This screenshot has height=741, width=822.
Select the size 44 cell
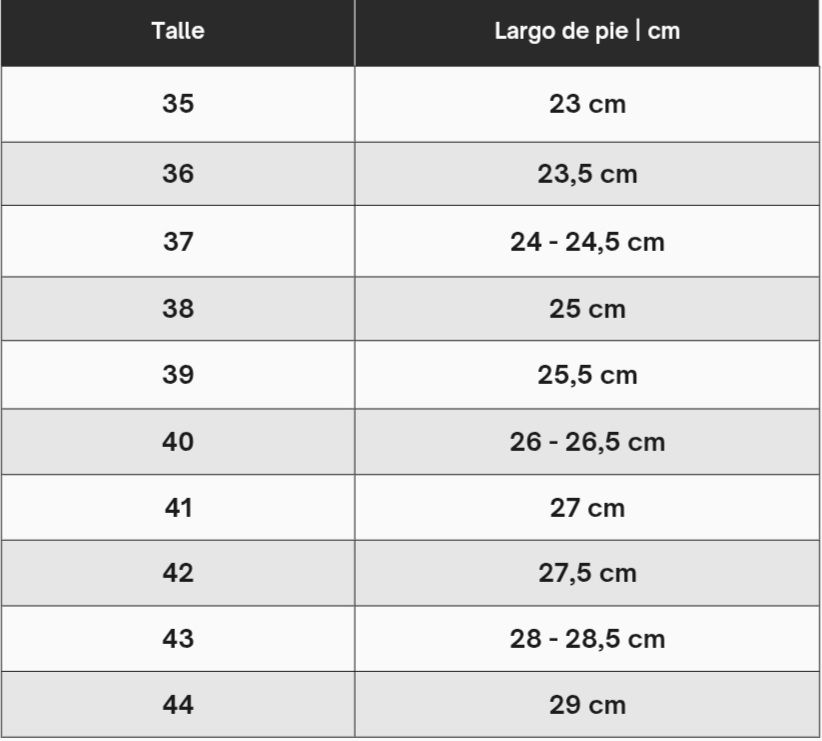(178, 705)
